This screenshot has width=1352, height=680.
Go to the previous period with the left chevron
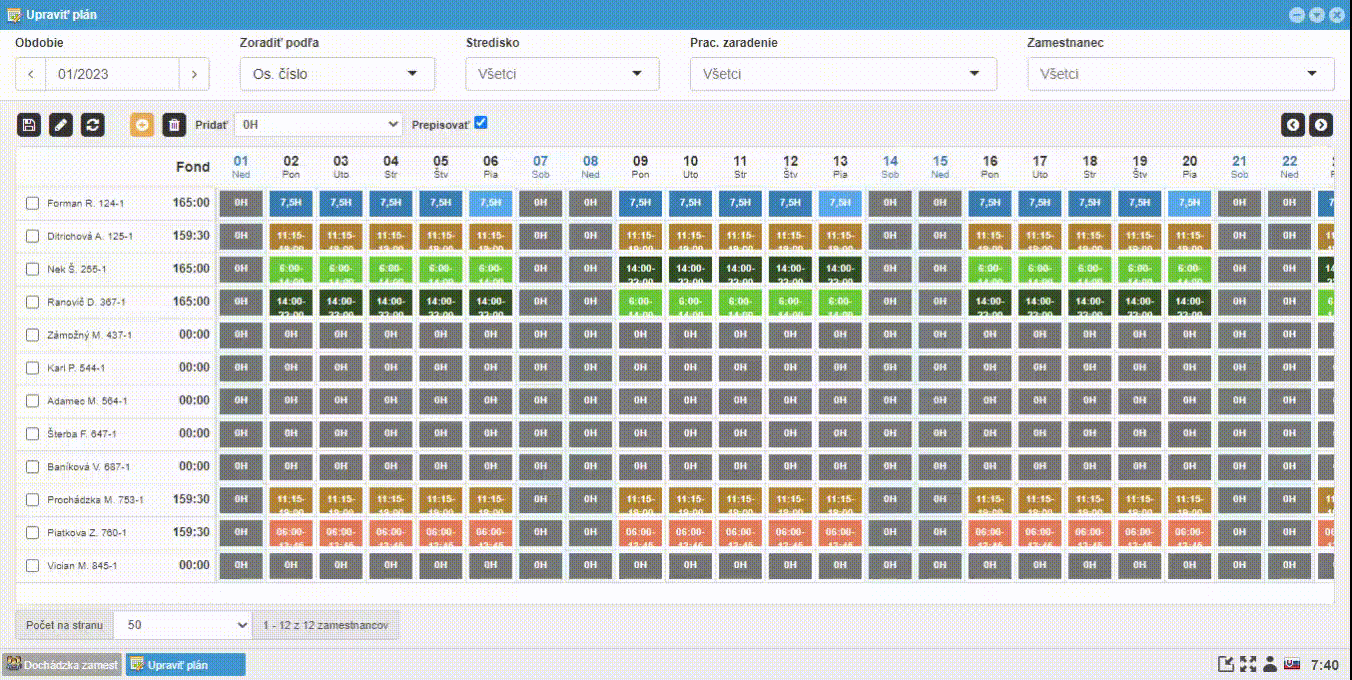coord(31,74)
